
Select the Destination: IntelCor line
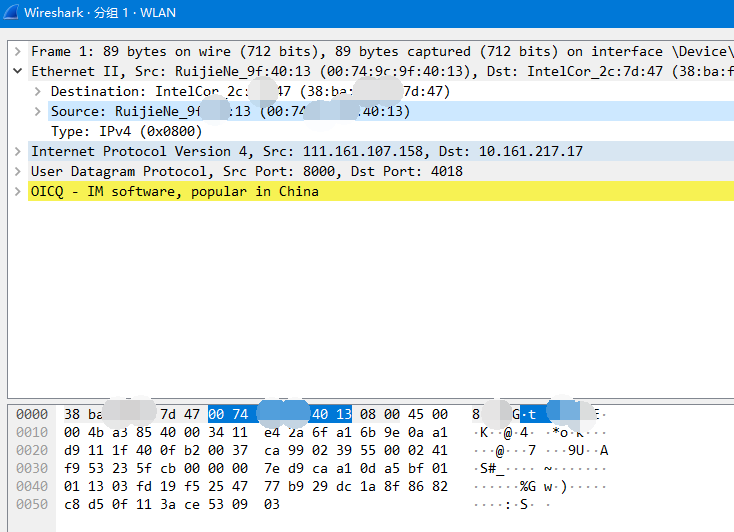pyautogui.click(x=391, y=91)
